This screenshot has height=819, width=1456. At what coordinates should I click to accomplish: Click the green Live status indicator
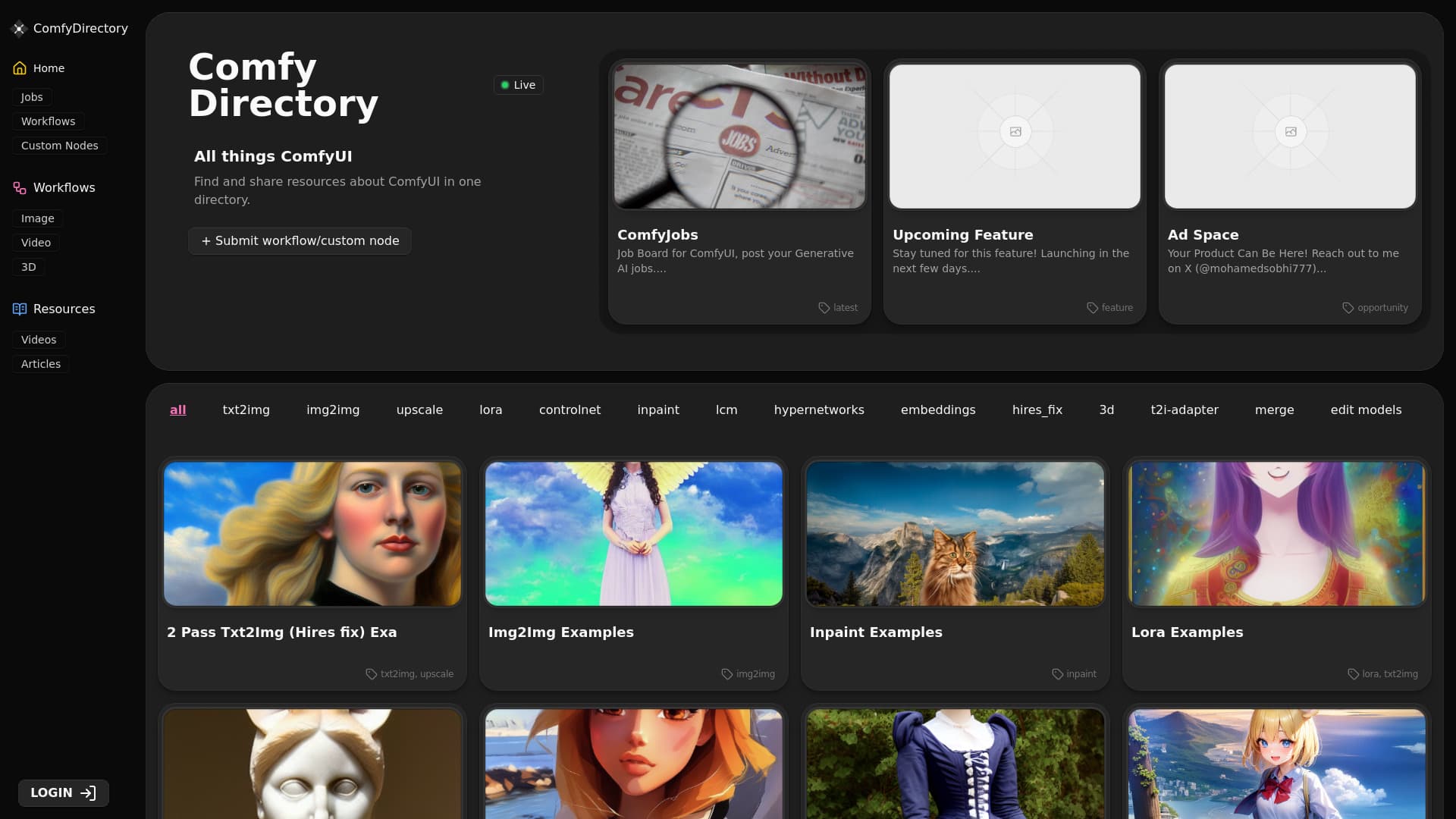(x=506, y=85)
